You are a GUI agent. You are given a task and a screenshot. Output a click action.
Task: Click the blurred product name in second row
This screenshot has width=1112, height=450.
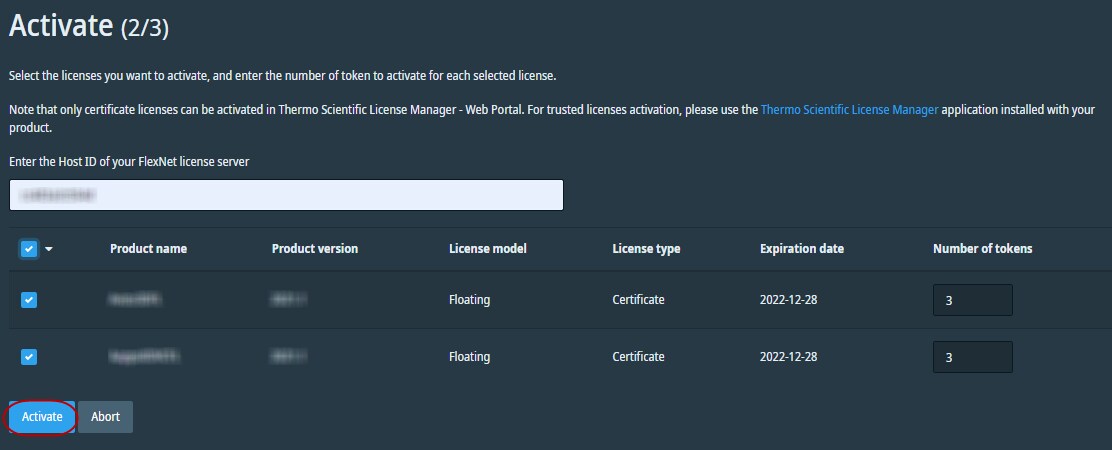tap(136, 357)
